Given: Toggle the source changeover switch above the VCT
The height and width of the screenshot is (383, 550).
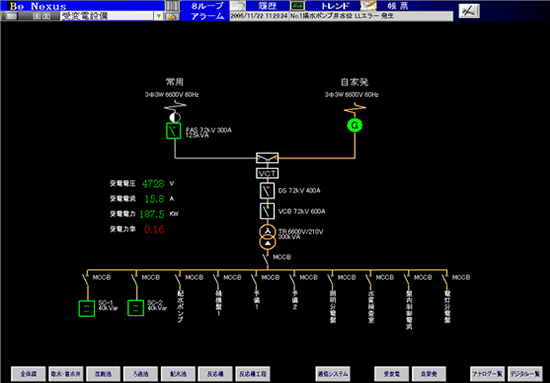Looking at the screenshot, I should [267, 158].
